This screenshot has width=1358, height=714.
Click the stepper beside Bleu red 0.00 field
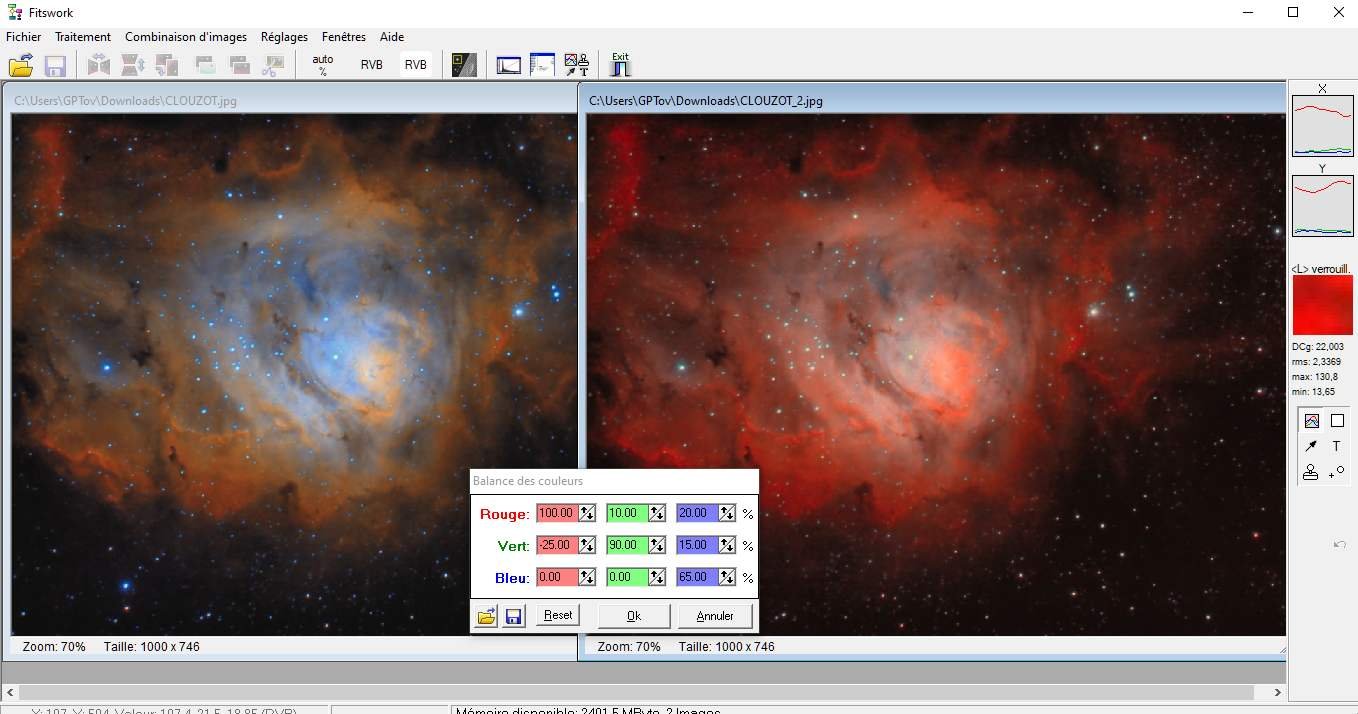(x=587, y=577)
